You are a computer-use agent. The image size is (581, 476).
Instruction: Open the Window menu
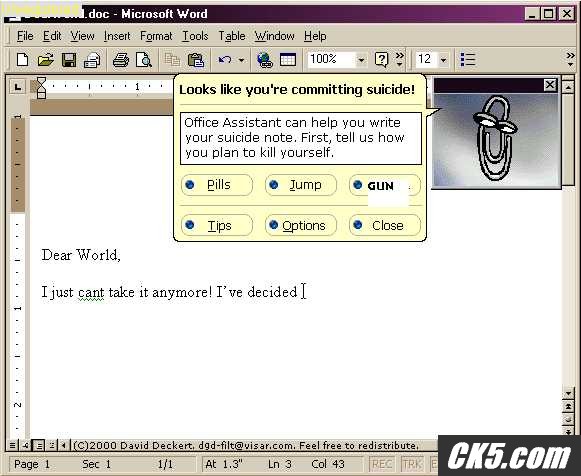pyautogui.click(x=274, y=36)
